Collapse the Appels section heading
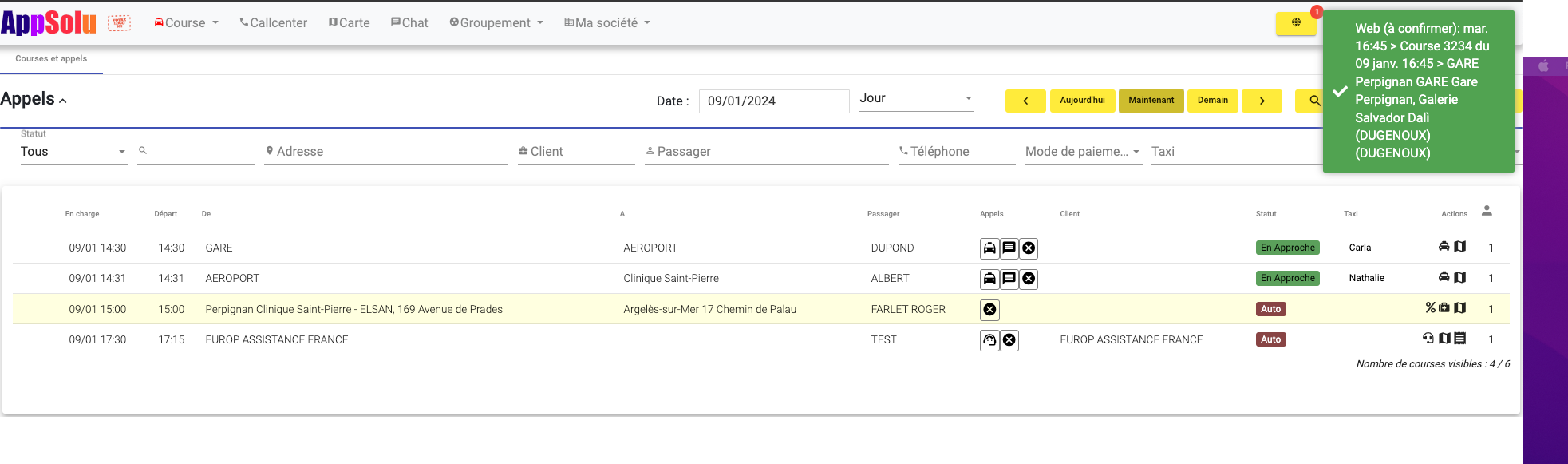 [x=34, y=100]
